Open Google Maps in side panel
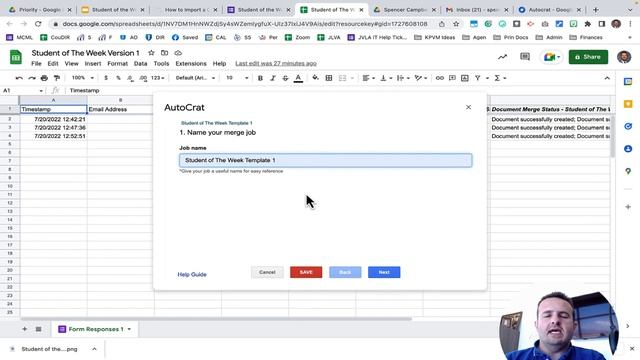This screenshot has width=640, height=360. (x=628, y=171)
